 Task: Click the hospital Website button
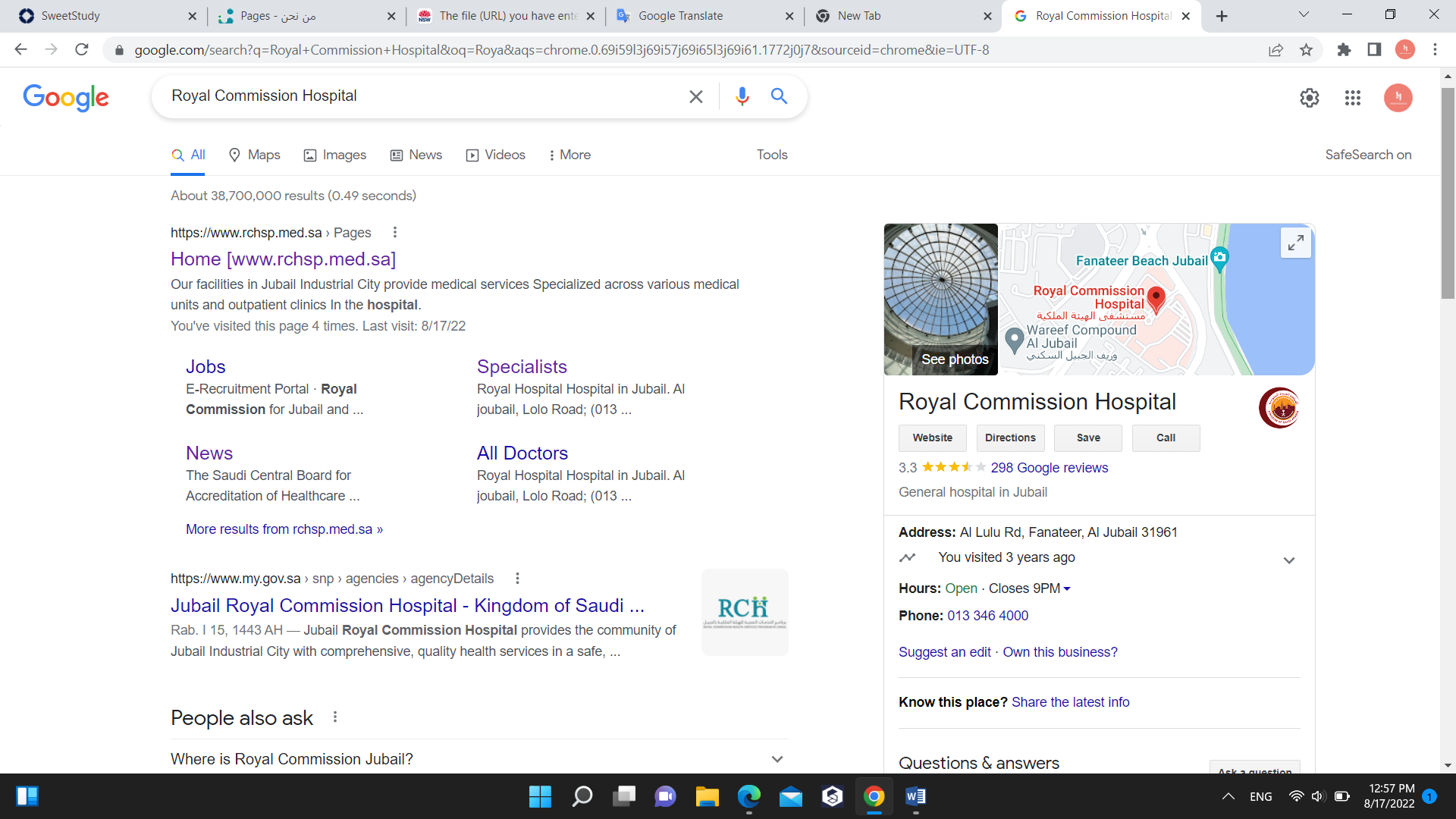(x=933, y=438)
